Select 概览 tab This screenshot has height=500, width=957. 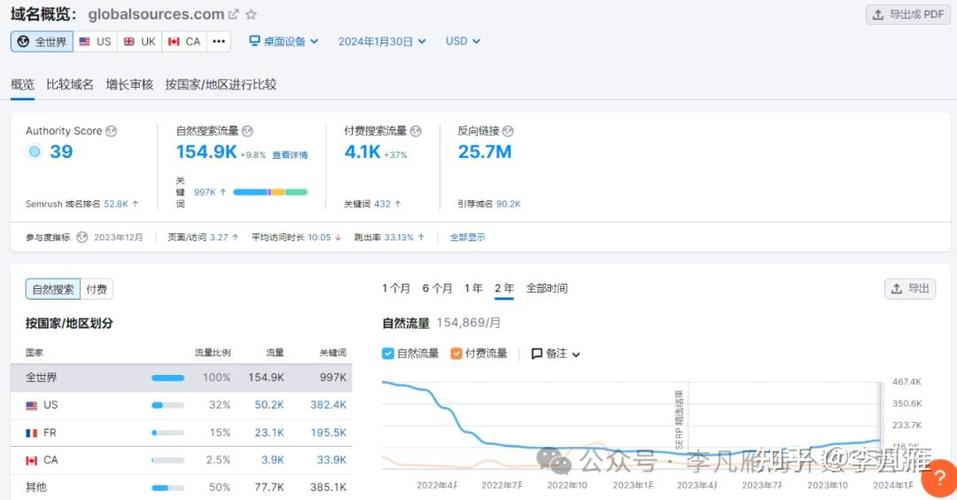coord(23,85)
